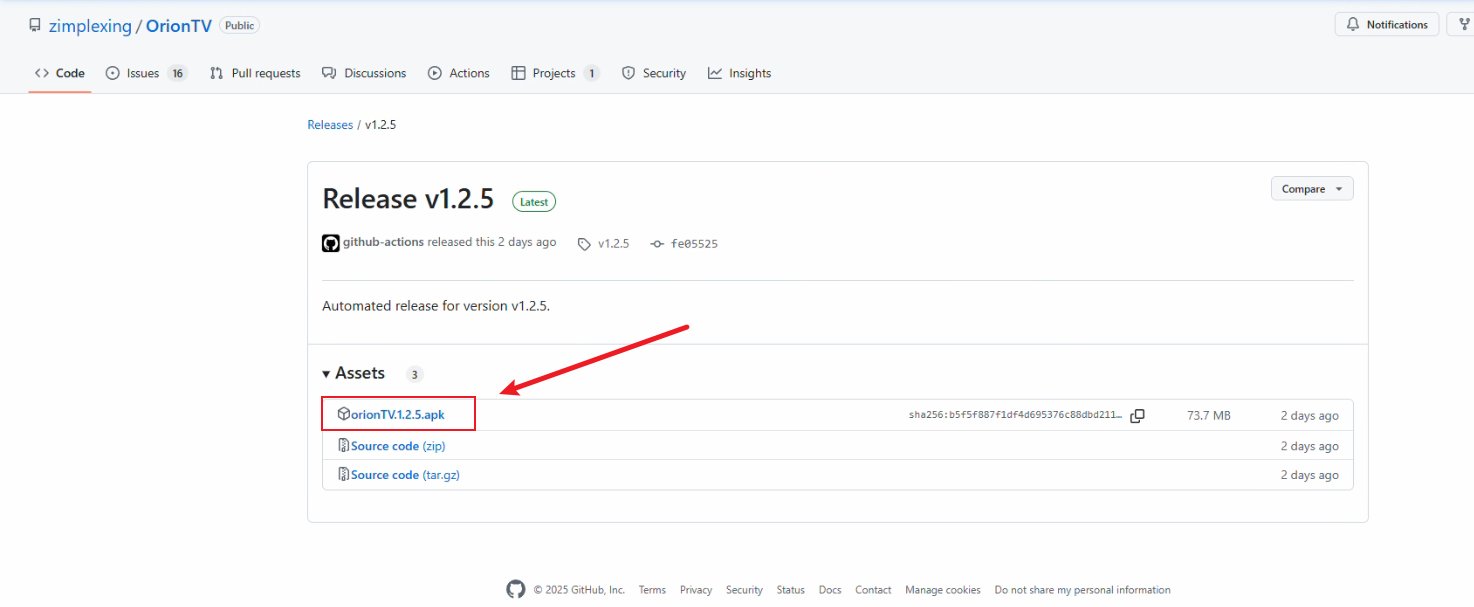Click the Releases breadcrumb link
1474x607 pixels.
click(x=330, y=125)
